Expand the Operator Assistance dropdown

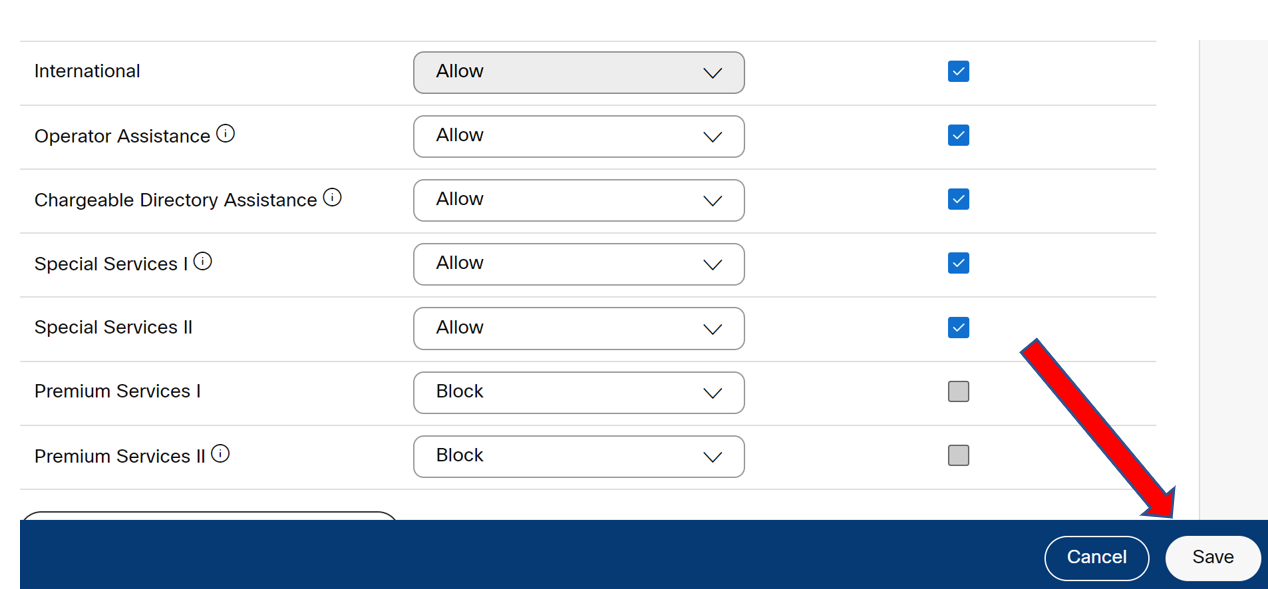click(579, 136)
